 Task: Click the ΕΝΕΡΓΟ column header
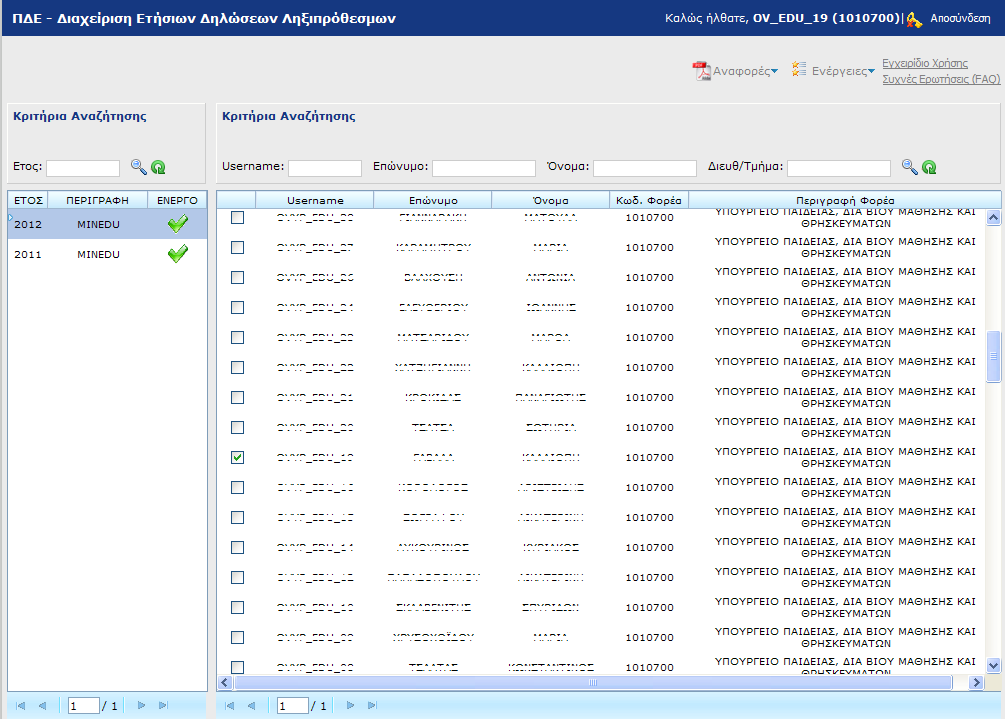click(177, 200)
